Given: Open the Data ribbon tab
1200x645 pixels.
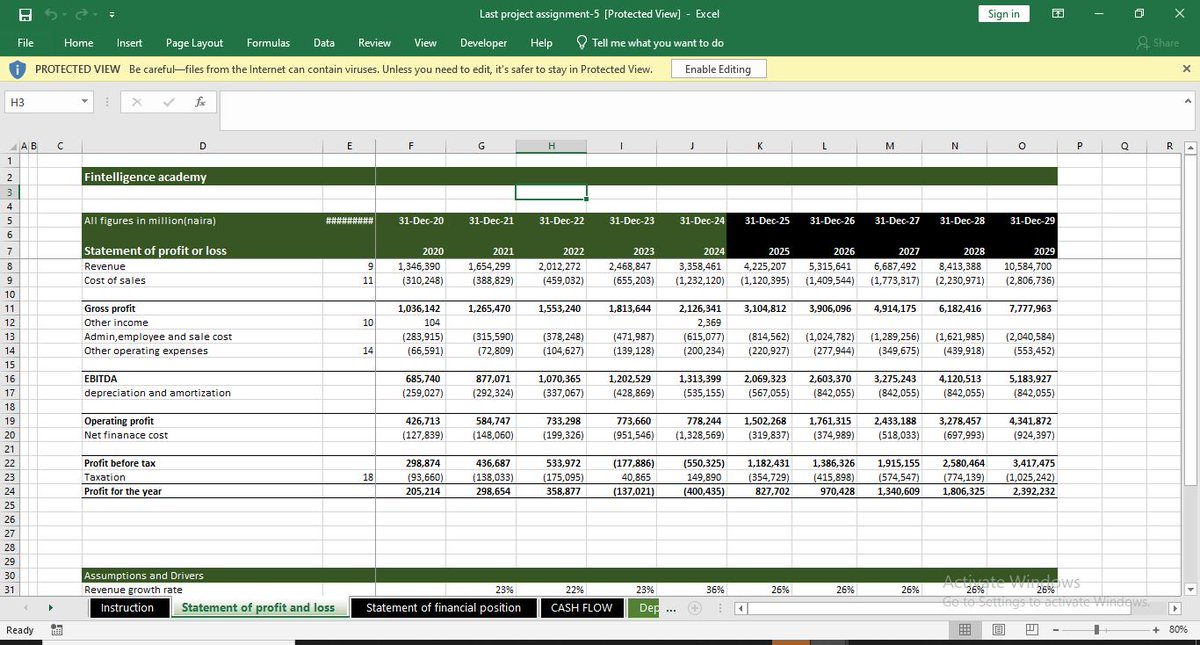Looking at the screenshot, I should (x=324, y=43).
